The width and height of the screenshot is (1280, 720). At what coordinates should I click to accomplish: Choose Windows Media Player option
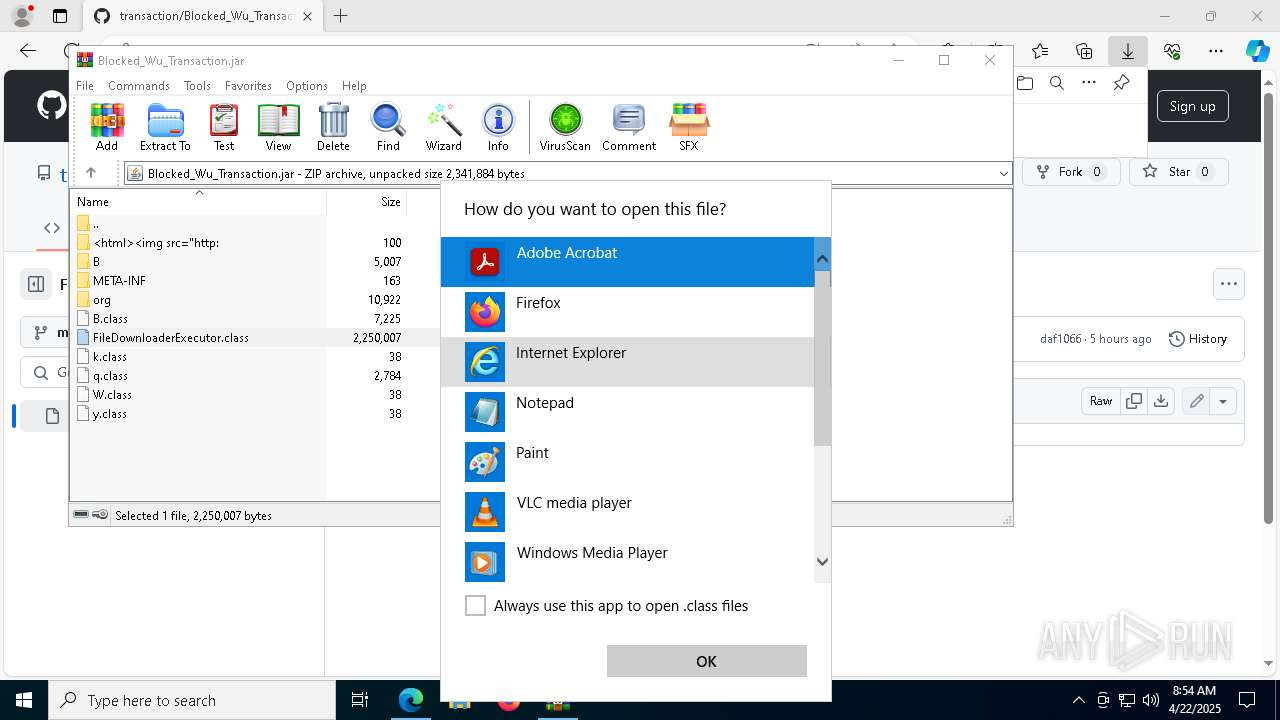[628, 562]
